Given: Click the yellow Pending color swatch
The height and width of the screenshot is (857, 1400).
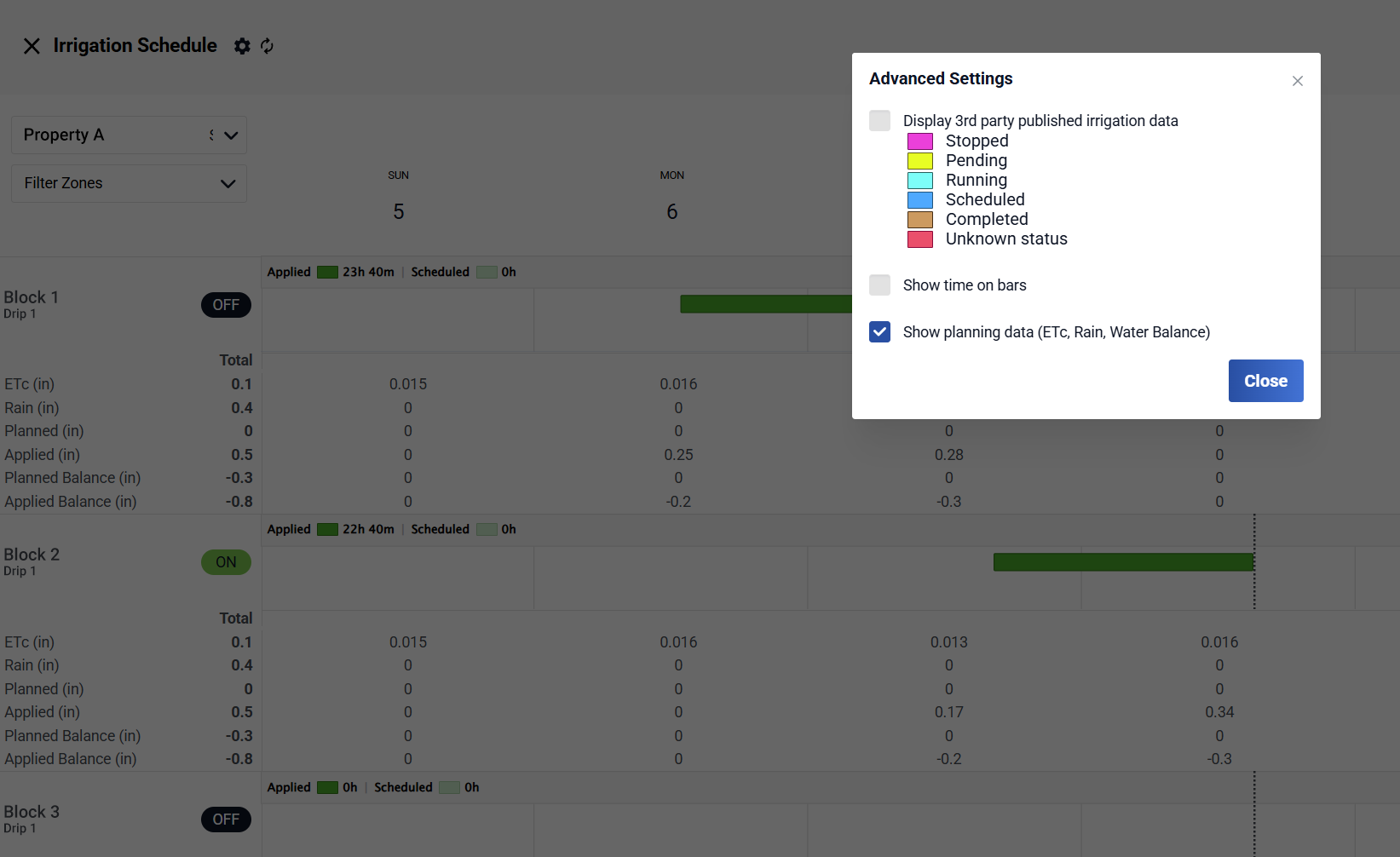Looking at the screenshot, I should (920, 161).
